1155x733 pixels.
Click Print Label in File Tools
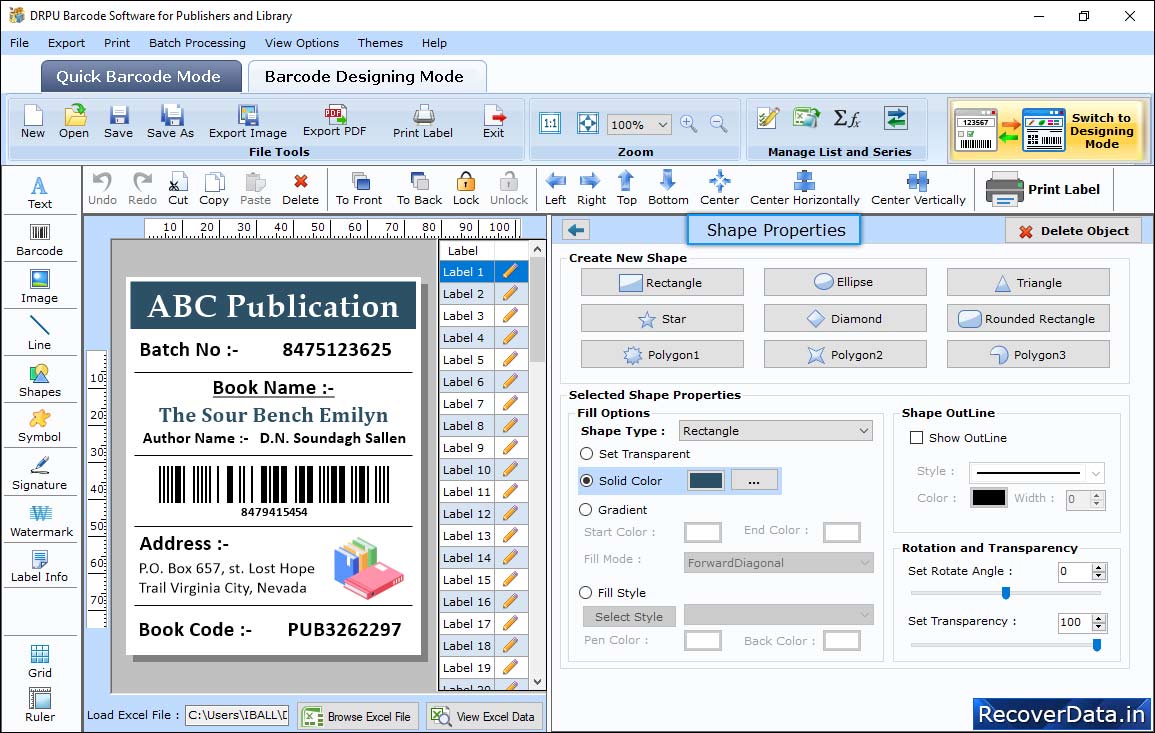tap(423, 122)
